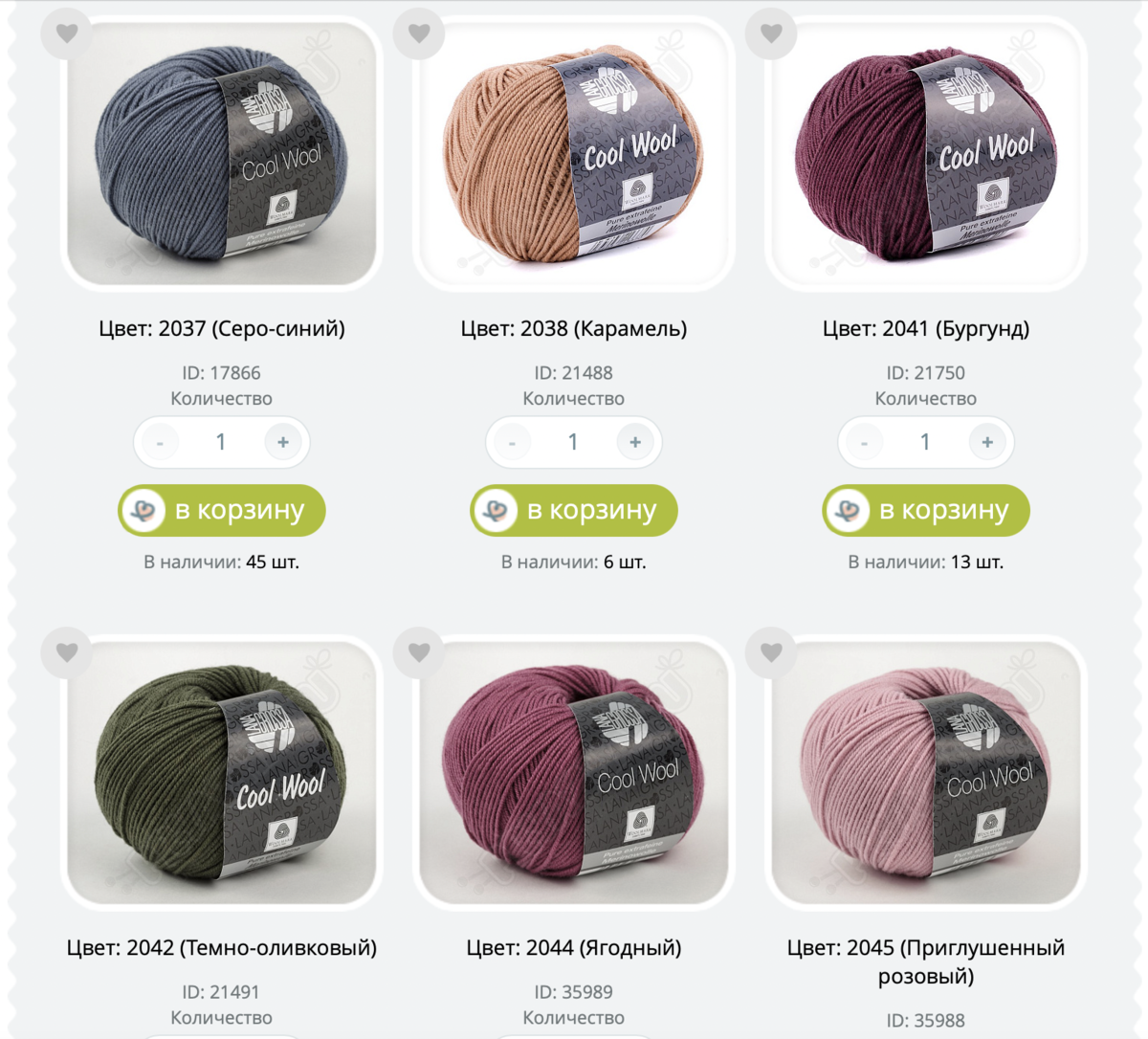Toggle heart on 2042 Темно-оливковый yarn
Viewport: 1148px width, 1039px height.
67,652
